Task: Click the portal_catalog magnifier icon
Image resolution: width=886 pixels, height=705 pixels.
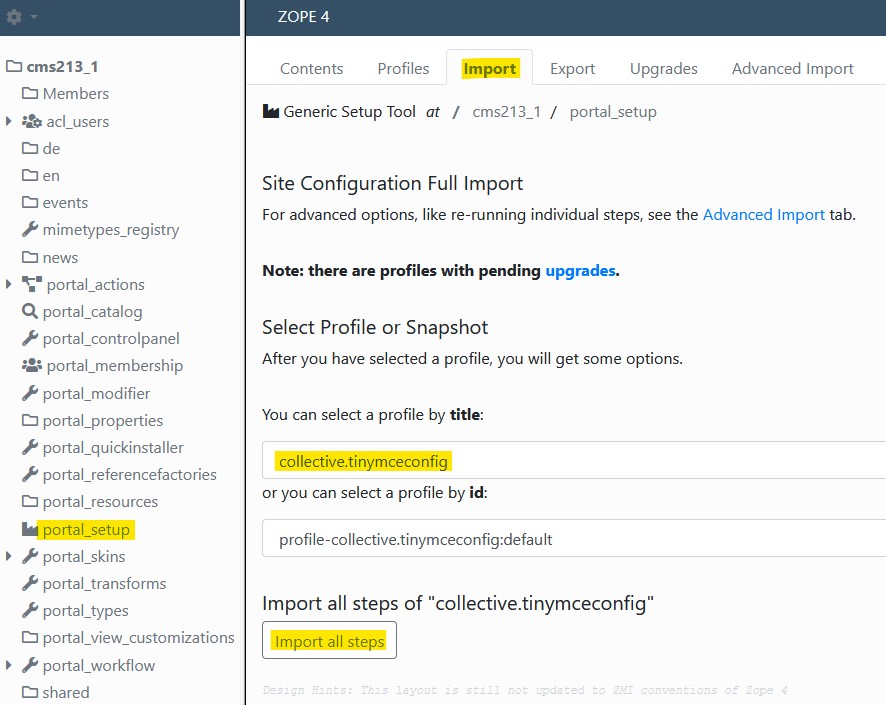Action: coord(30,312)
